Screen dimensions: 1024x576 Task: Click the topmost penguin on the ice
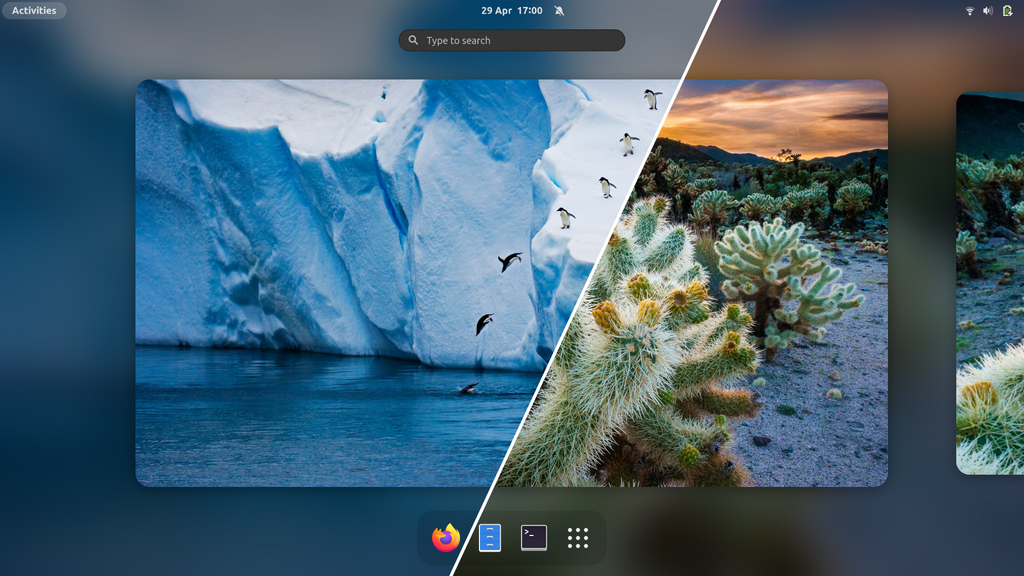(x=652, y=98)
